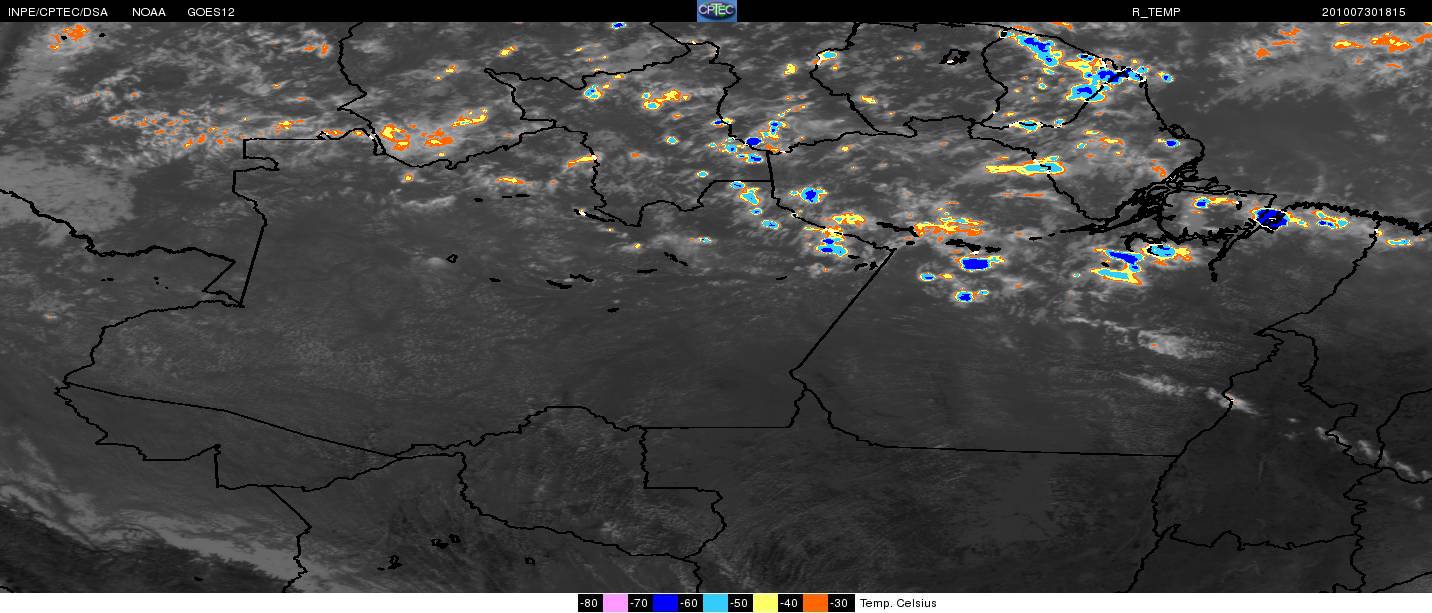Click the cyan legend color swatch
This screenshot has width=1432, height=613.
pos(715,603)
